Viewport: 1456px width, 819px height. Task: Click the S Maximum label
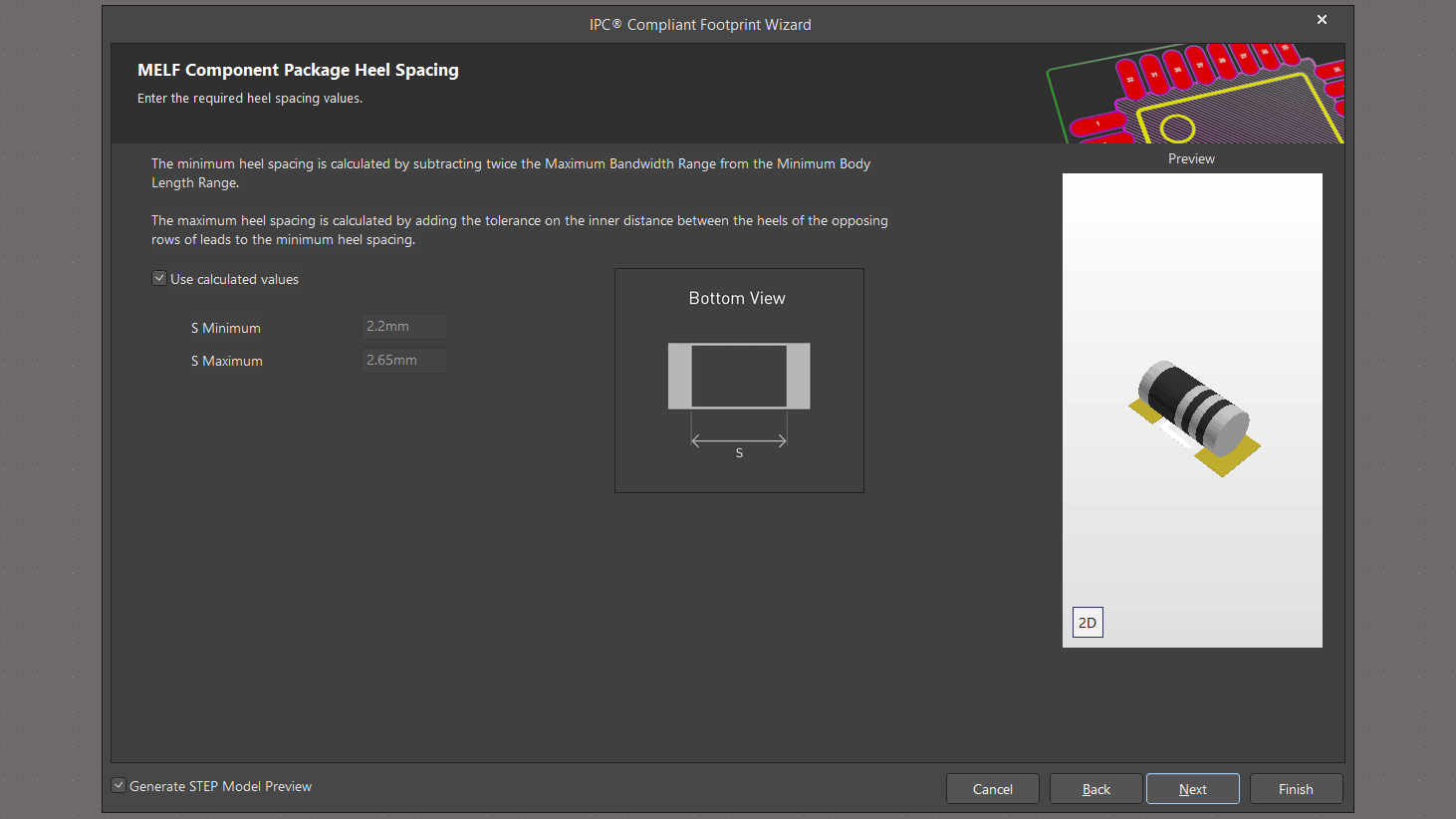pyautogui.click(x=227, y=361)
